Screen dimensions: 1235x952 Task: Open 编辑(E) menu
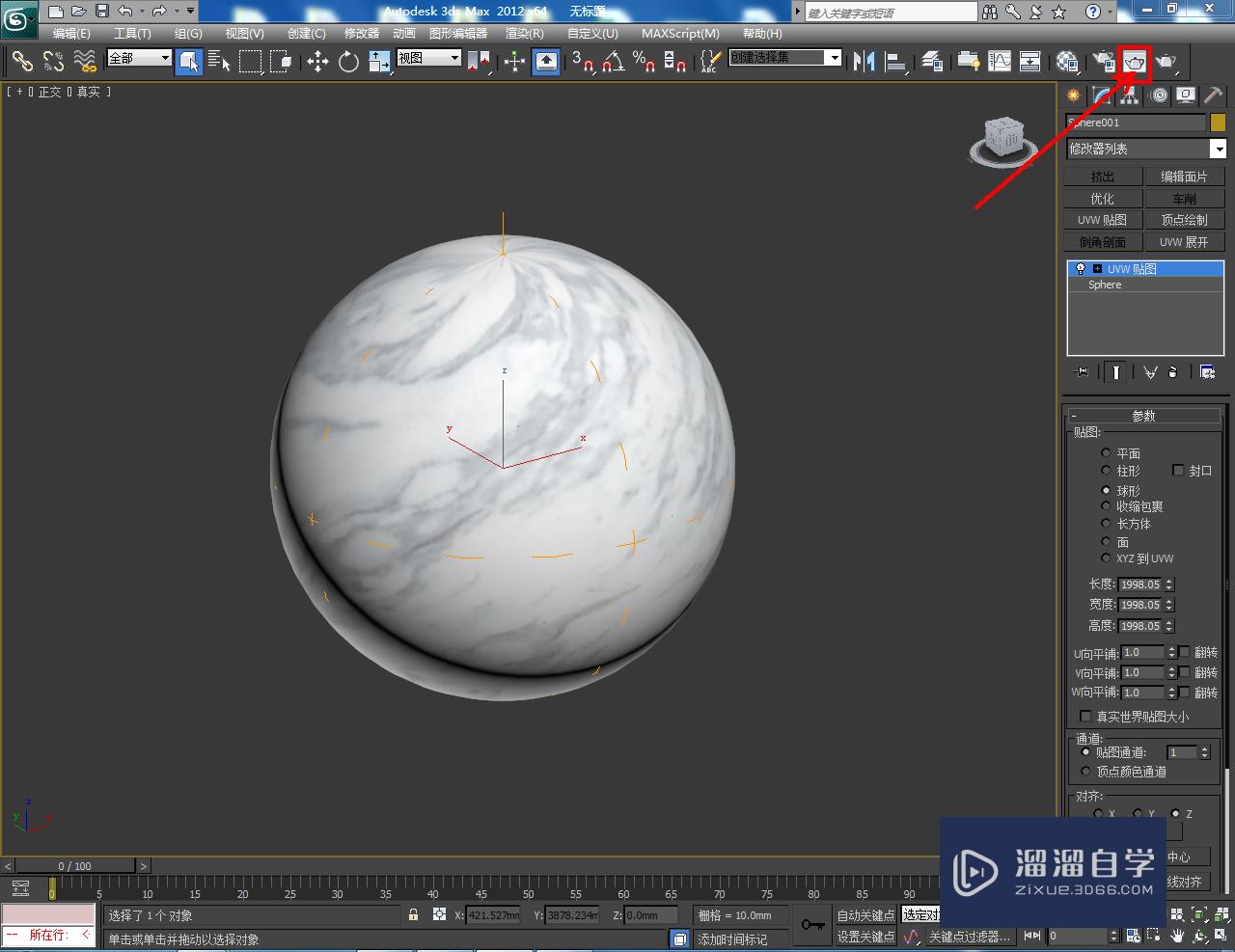(x=71, y=33)
